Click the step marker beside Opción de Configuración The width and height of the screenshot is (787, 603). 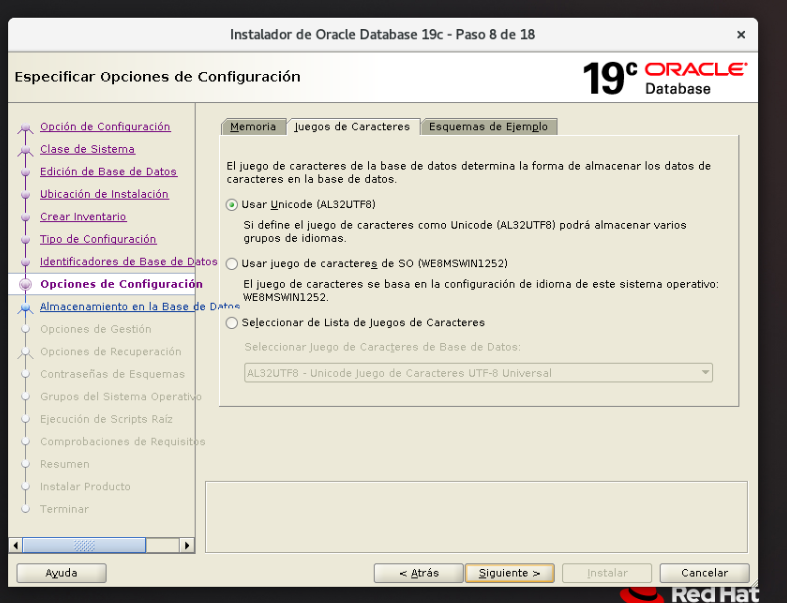25,128
